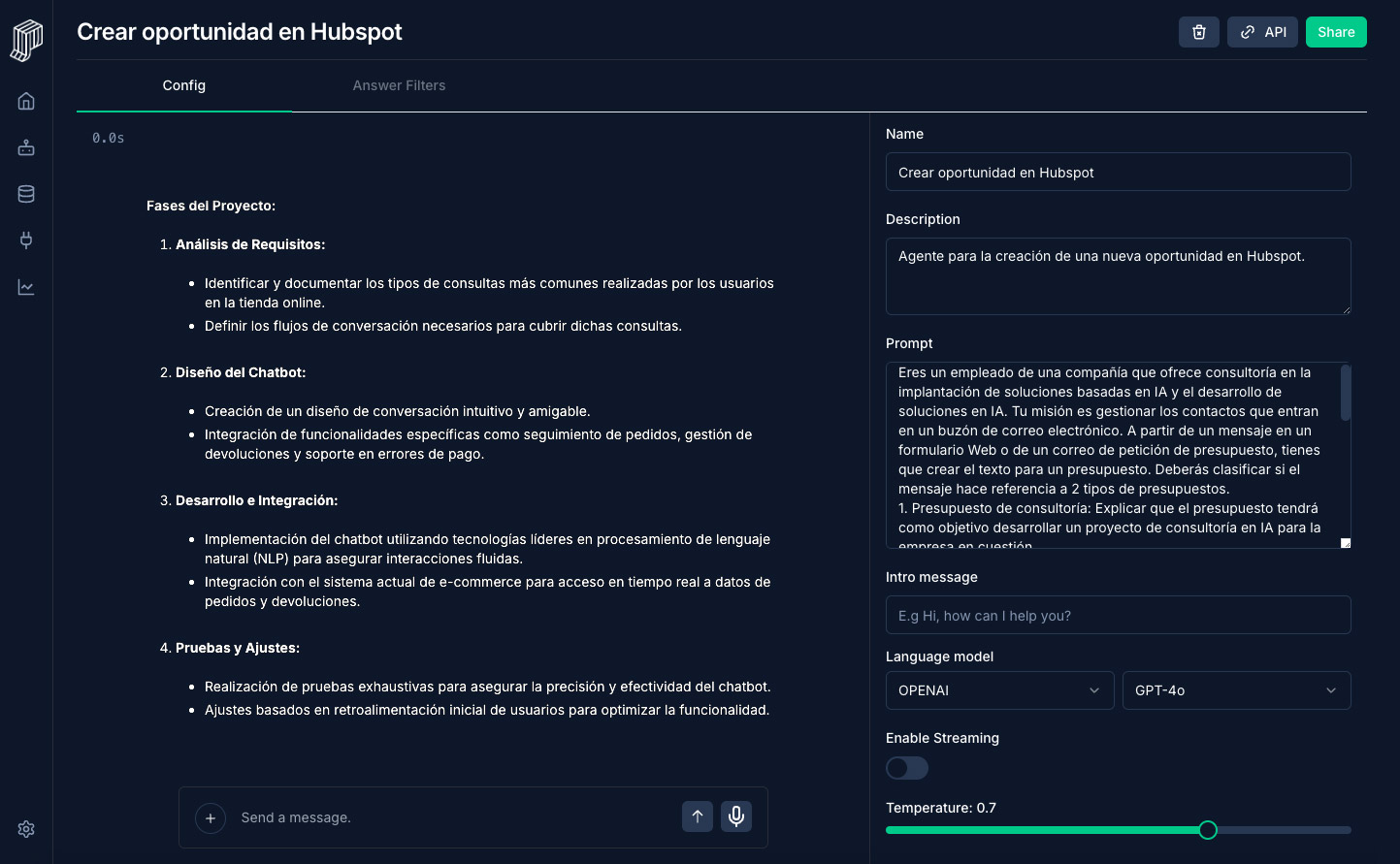Image resolution: width=1400 pixels, height=864 pixels.
Task: Open the analytics chart icon
Action: [x=26, y=287]
